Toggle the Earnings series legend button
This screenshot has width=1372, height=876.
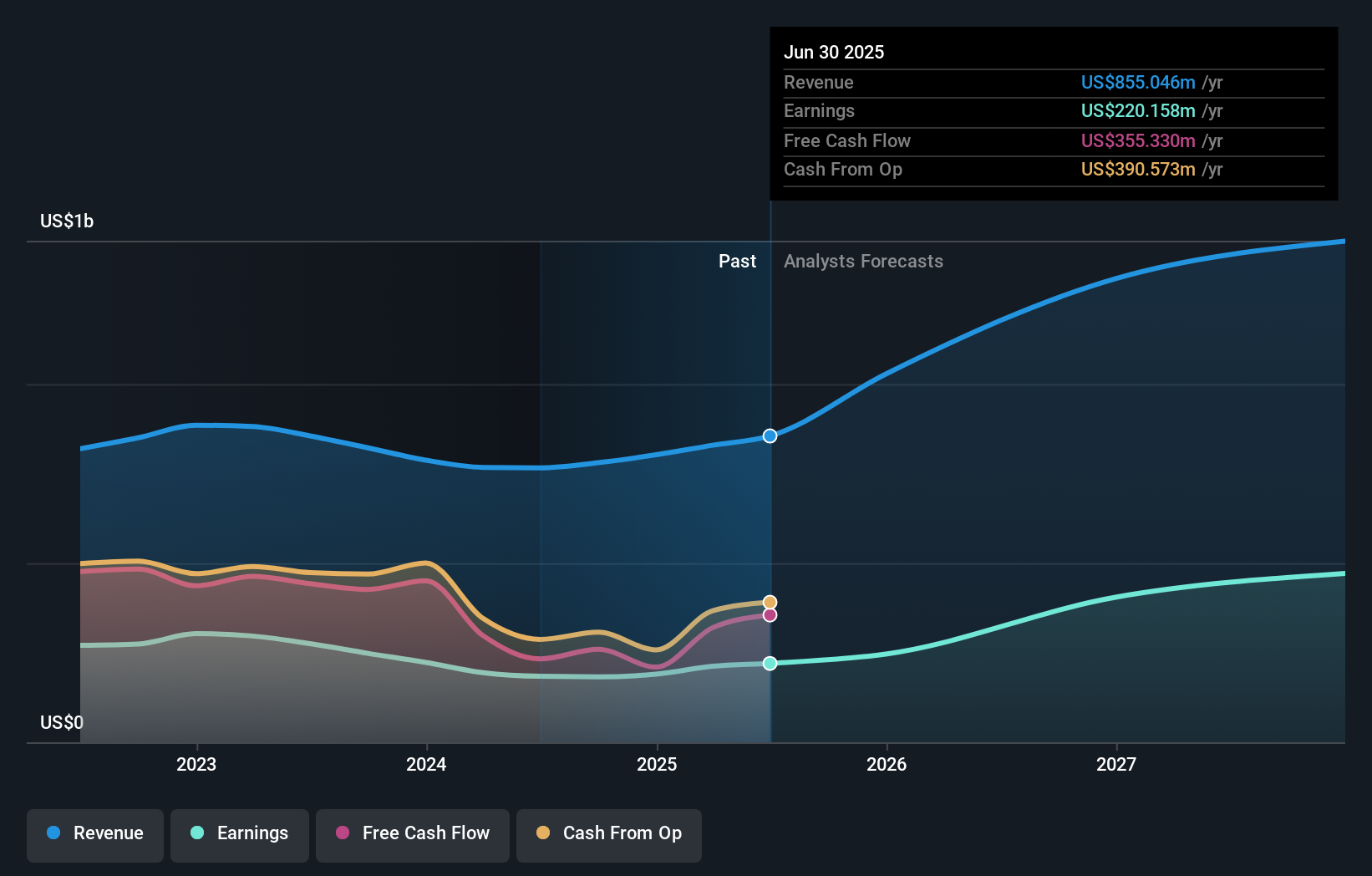(240, 835)
